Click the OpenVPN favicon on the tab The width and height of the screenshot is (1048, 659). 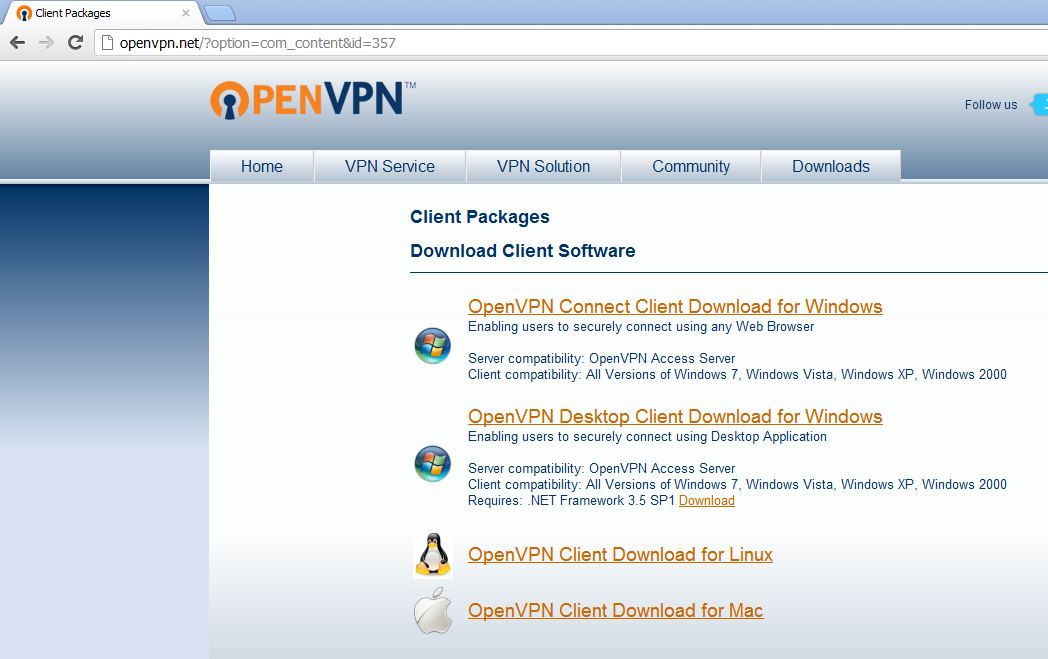click(24, 13)
